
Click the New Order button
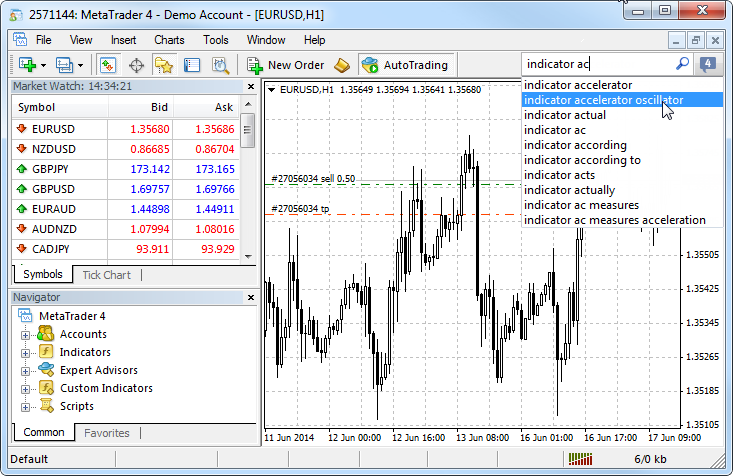click(286, 65)
